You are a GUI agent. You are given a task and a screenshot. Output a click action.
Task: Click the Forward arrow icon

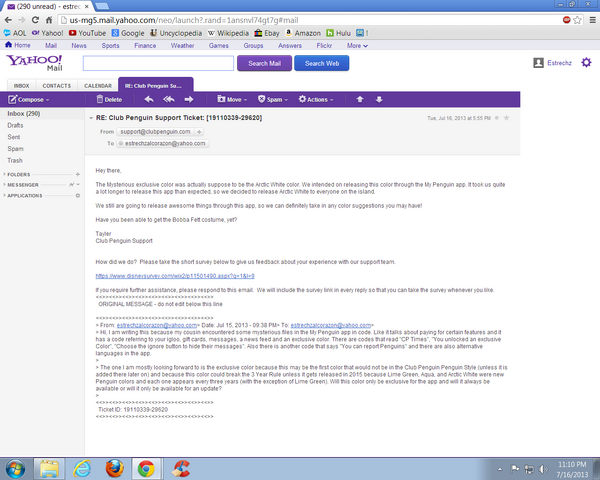[x=189, y=100]
